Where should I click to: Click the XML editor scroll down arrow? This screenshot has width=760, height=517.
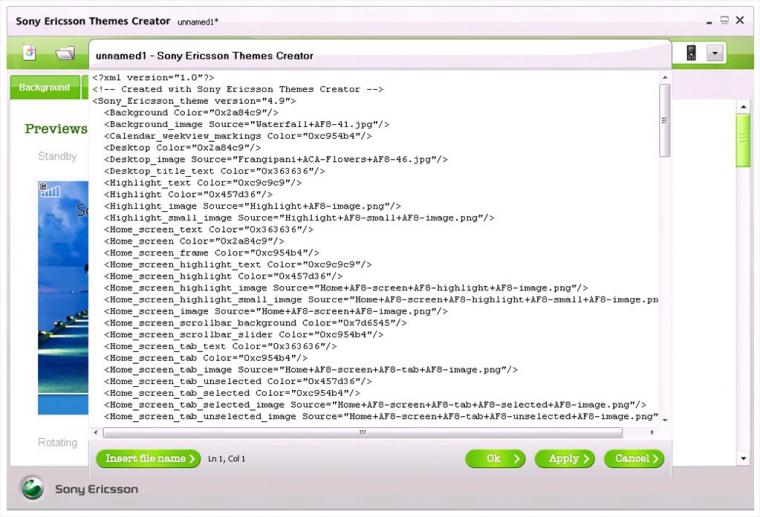(x=665, y=420)
